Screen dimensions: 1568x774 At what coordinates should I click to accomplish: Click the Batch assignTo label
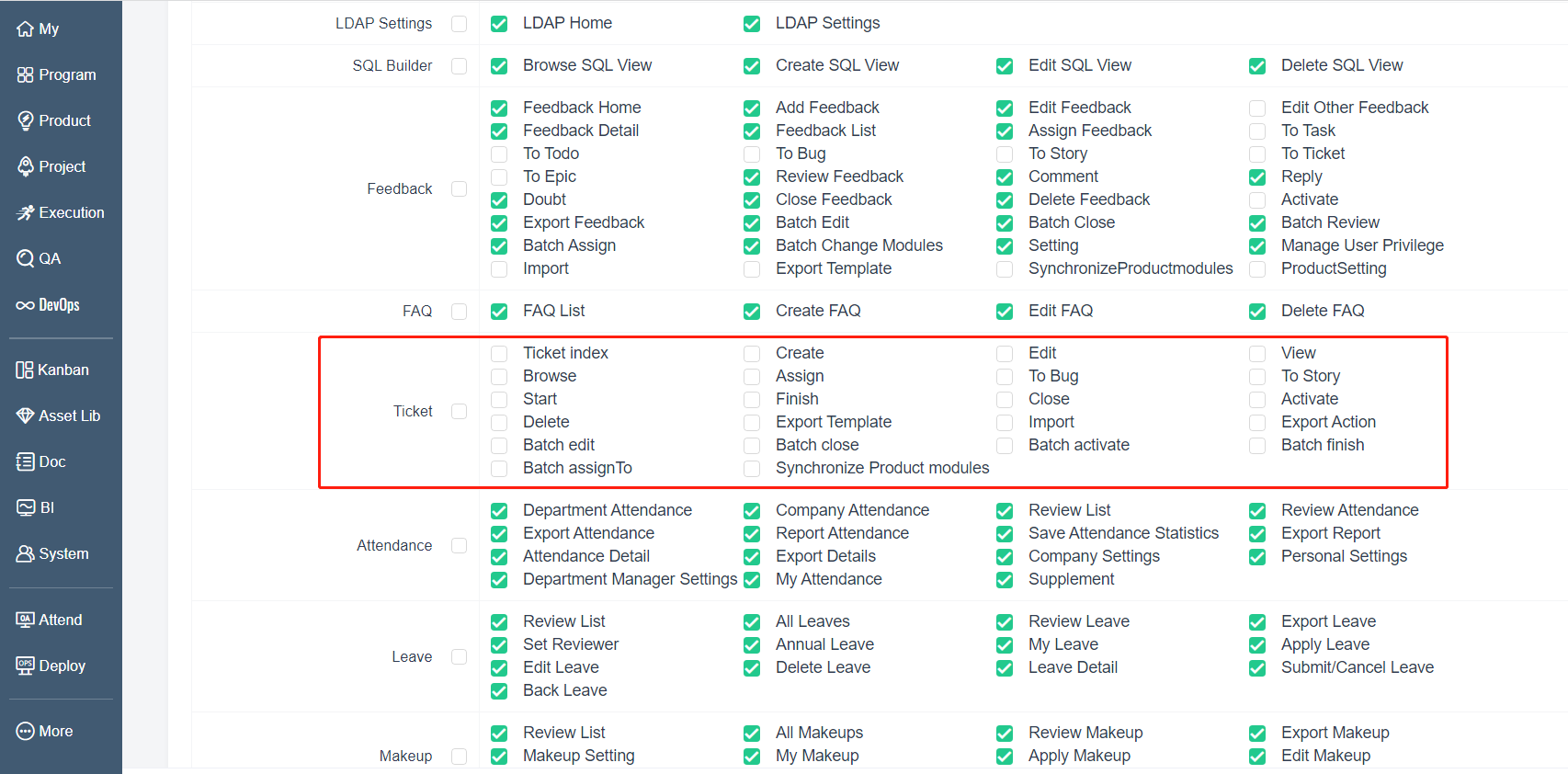pos(577,468)
